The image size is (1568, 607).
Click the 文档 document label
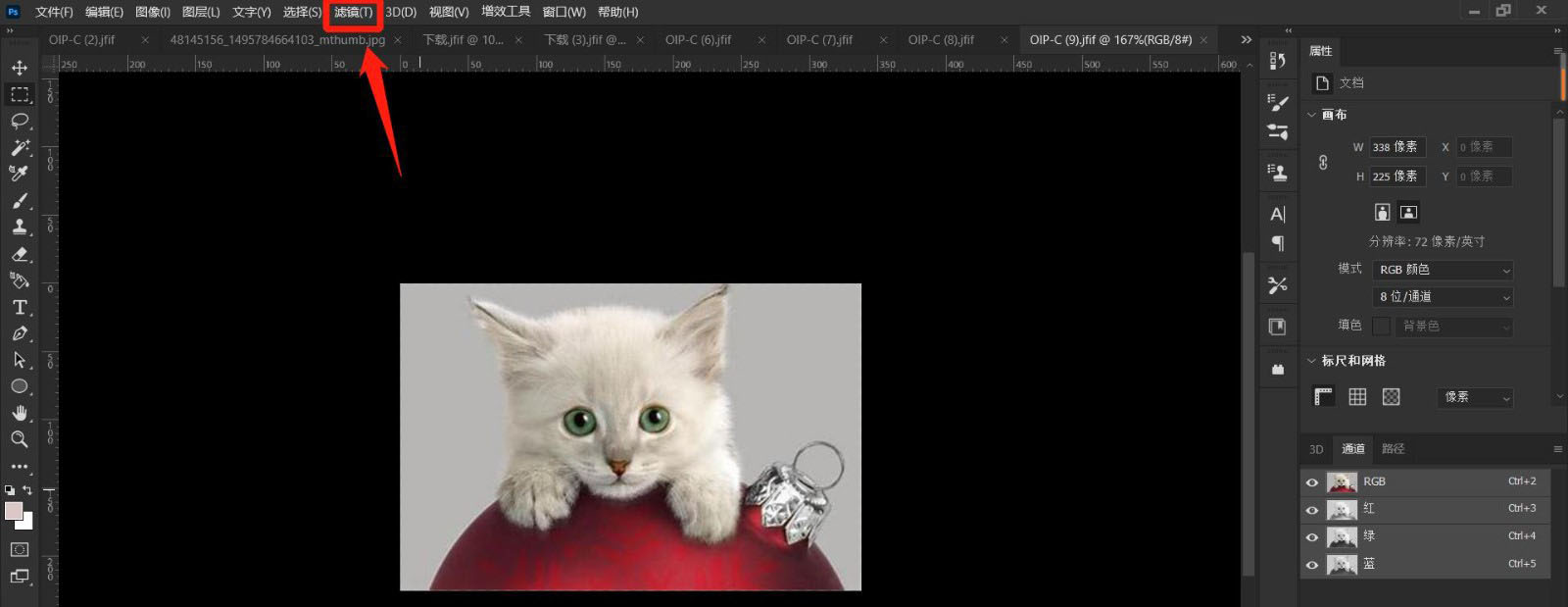1351,83
